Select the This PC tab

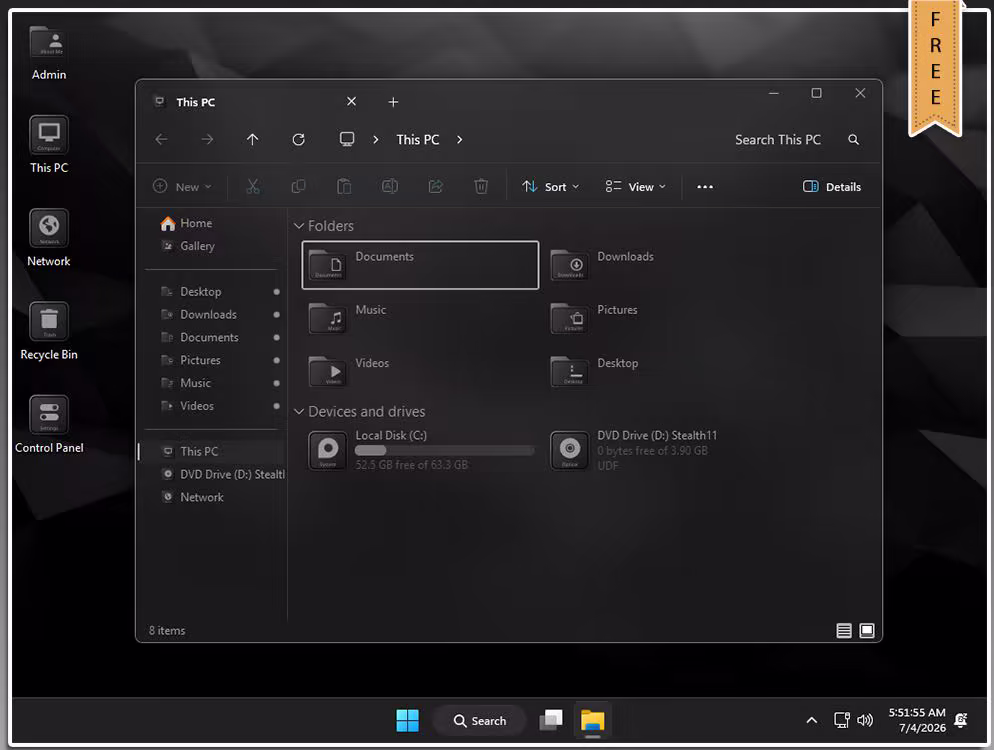pyautogui.click(x=254, y=102)
